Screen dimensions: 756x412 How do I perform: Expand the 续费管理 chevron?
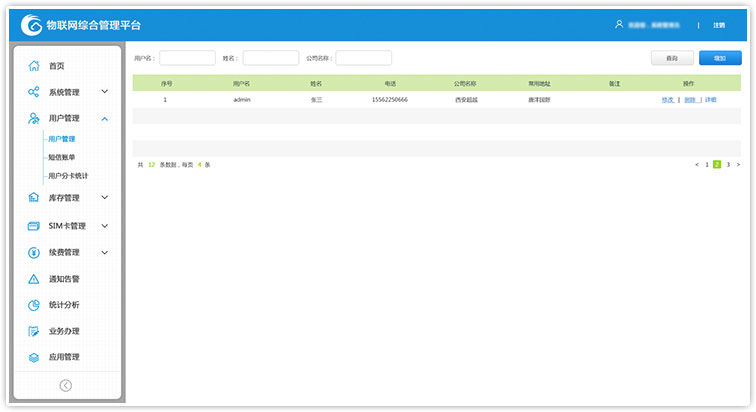105,253
